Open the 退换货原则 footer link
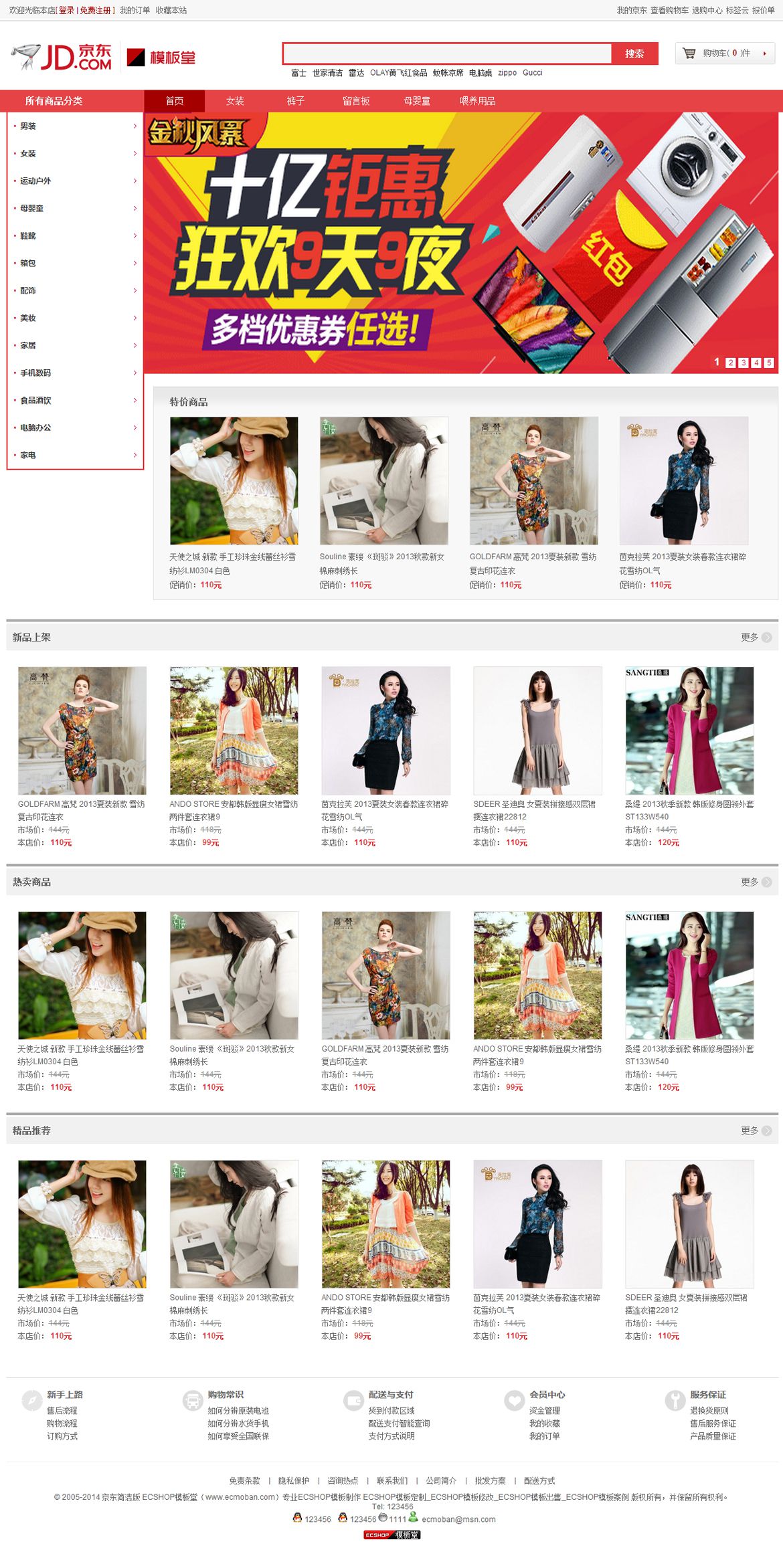This screenshot has width=783, height=1568. tap(709, 1411)
